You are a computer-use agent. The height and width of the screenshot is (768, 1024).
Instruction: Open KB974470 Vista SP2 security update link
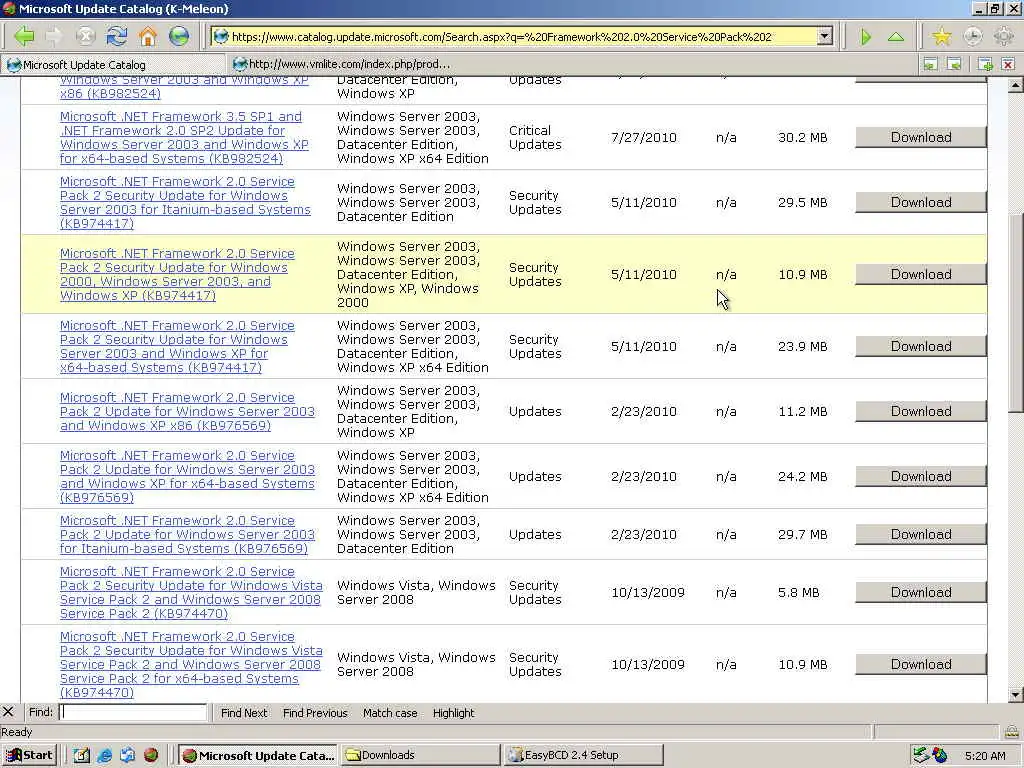(191, 592)
